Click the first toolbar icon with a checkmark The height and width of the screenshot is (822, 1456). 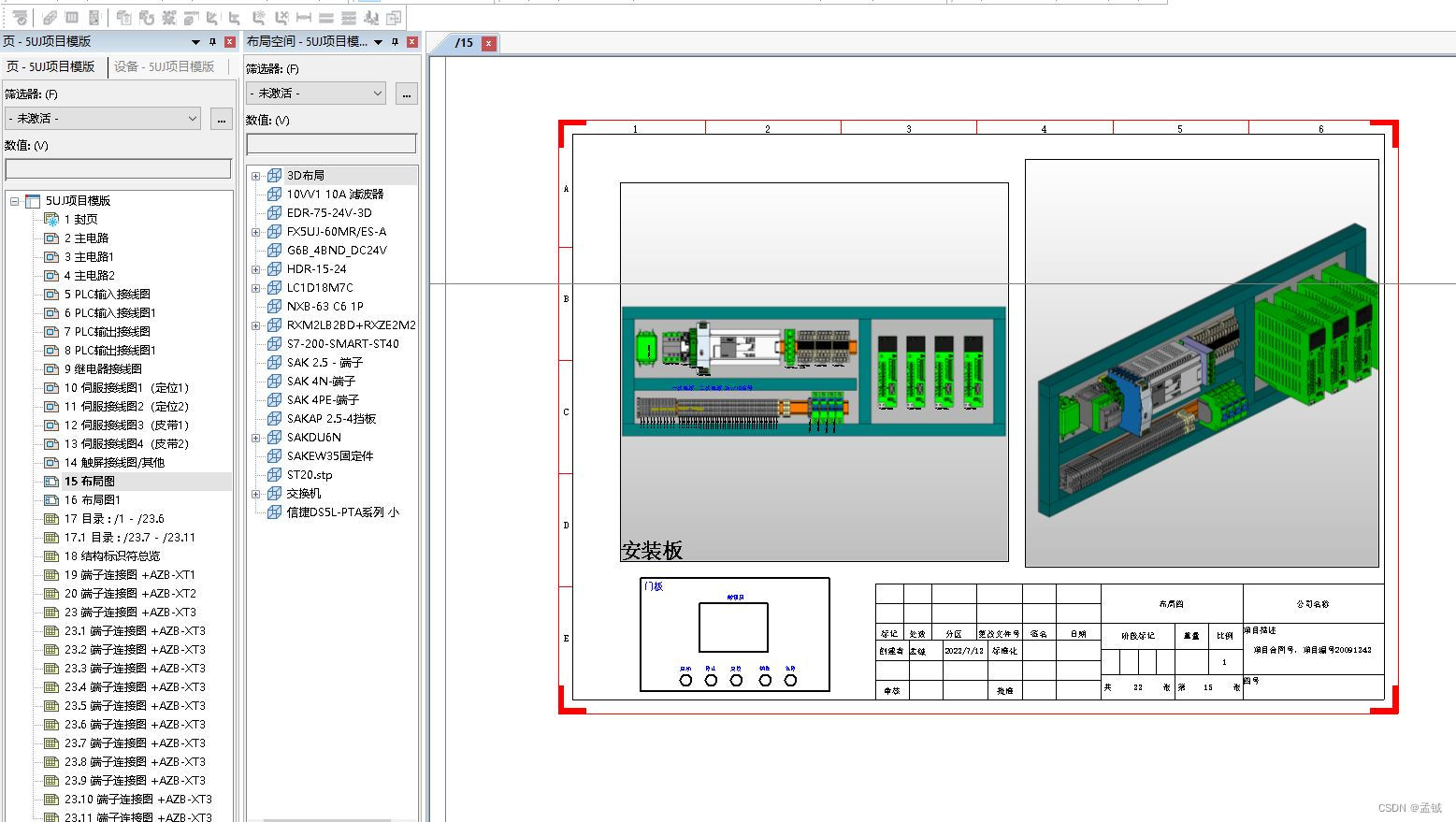21,18
